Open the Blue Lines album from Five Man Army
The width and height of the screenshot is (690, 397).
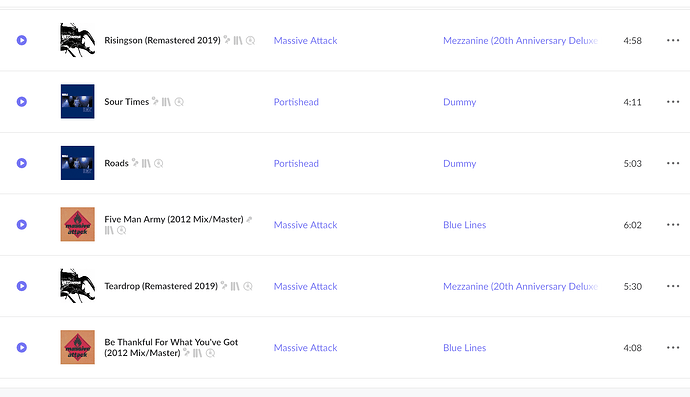click(465, 224)
